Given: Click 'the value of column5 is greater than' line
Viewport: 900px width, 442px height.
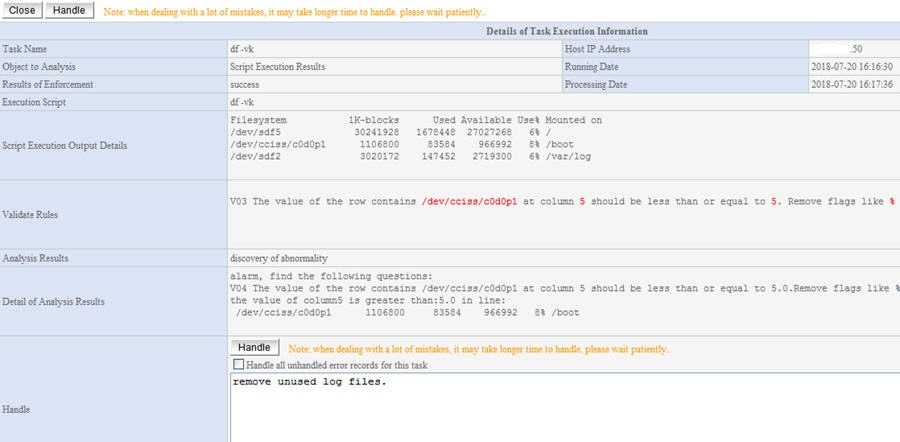Looking at the screenshot, I should [367, 301].
